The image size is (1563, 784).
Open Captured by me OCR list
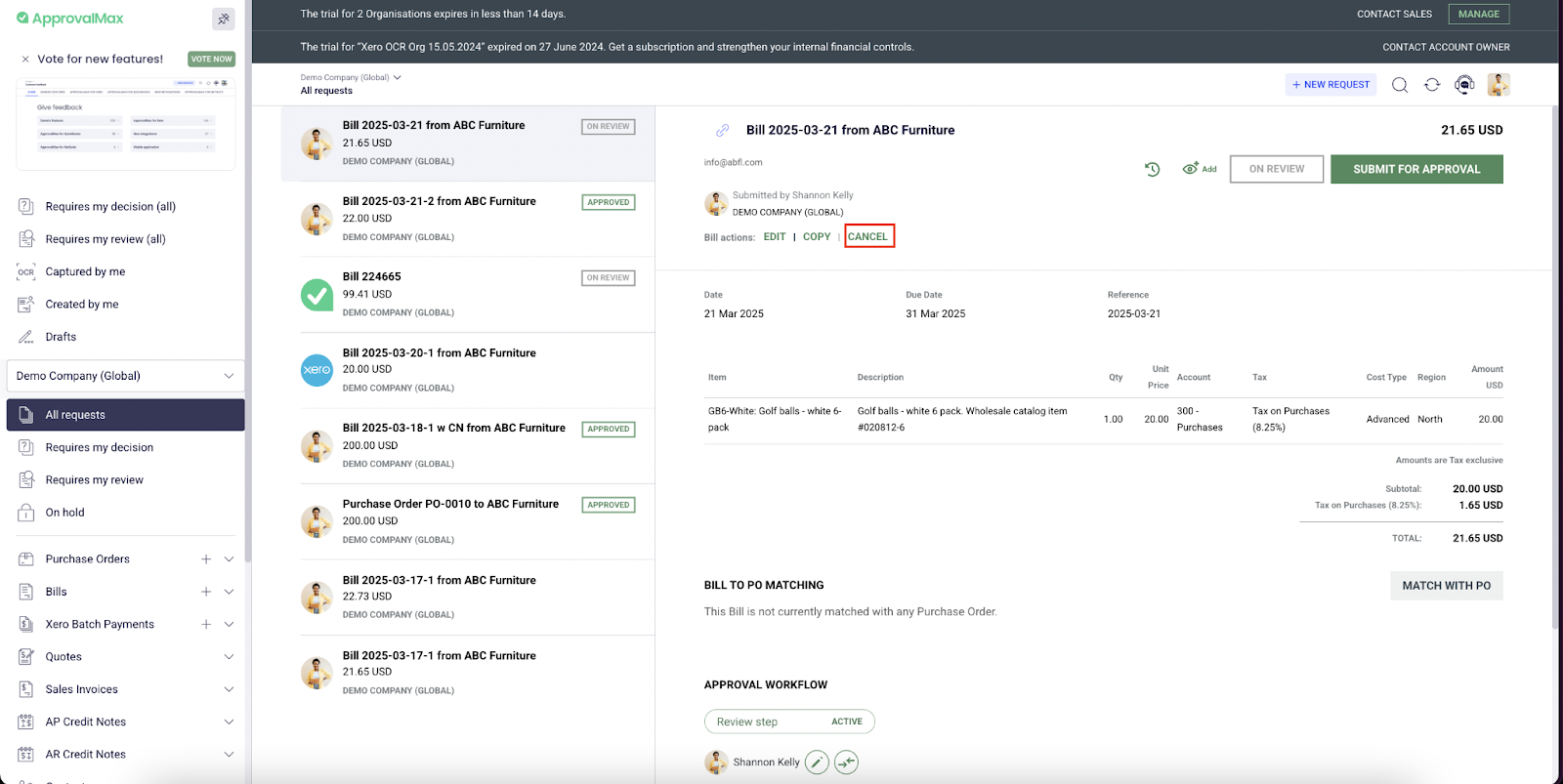coord(85,271)
